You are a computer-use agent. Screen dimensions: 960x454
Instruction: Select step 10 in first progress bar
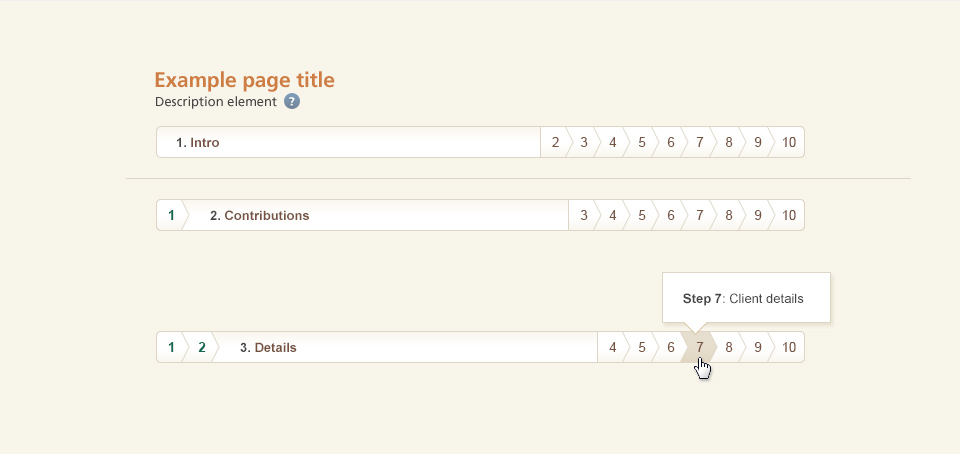(x=789, y=142)
